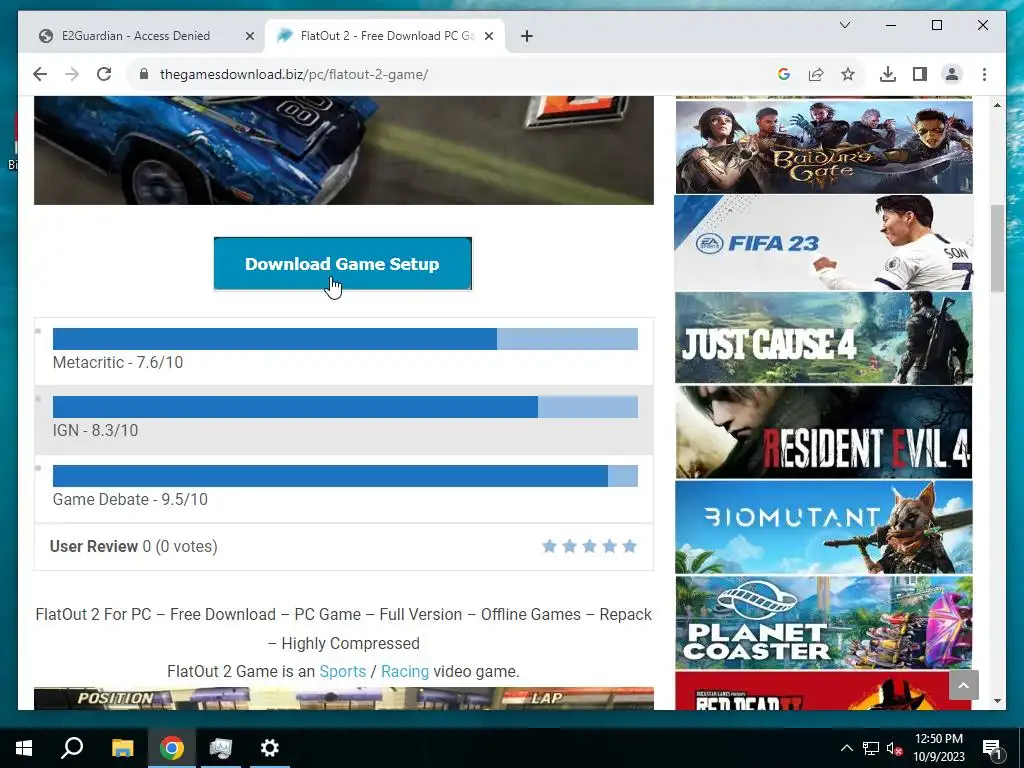The image size is (1024, 768).
Task: Go back to the previous page
Action: tap(40, 74)
